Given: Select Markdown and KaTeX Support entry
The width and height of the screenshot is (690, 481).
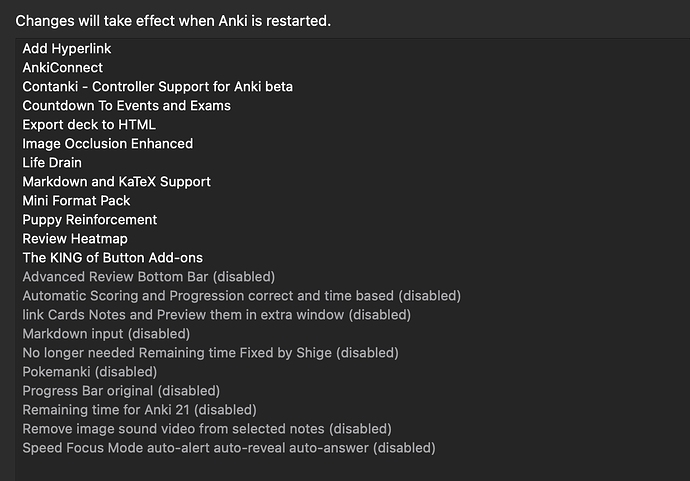Looking at the screenshot, I should tap(116, 182).
